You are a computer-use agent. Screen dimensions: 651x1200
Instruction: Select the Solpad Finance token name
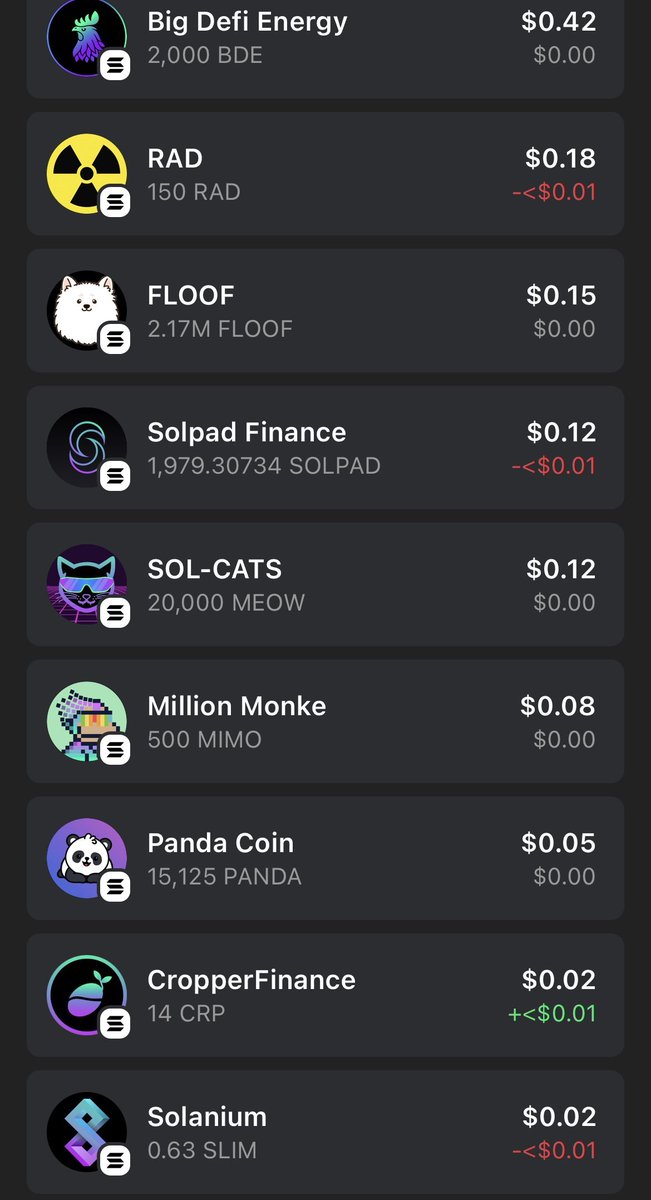247,432
